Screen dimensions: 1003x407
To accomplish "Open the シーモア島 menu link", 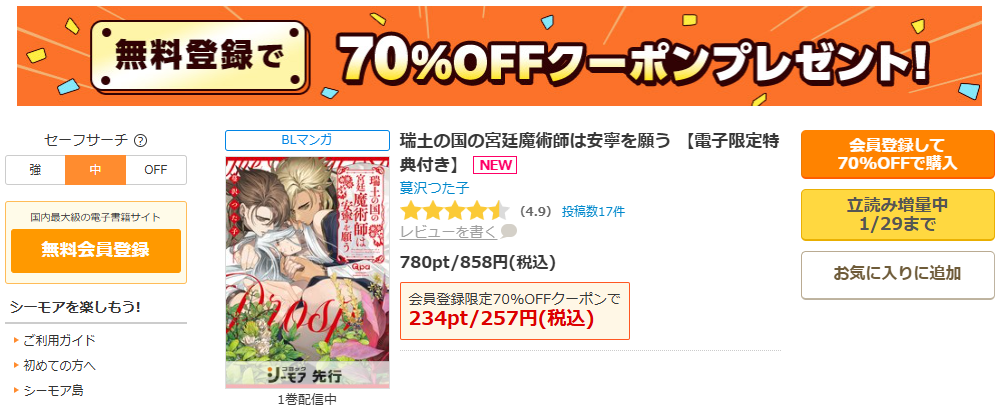I will 53,390.
